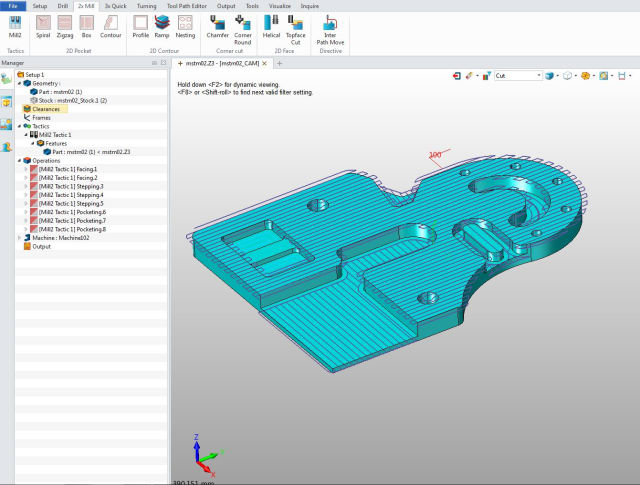Click the pencil-shaped icon in the view toolbar
This screenshot has width=640, height=485.
[469, 76]
